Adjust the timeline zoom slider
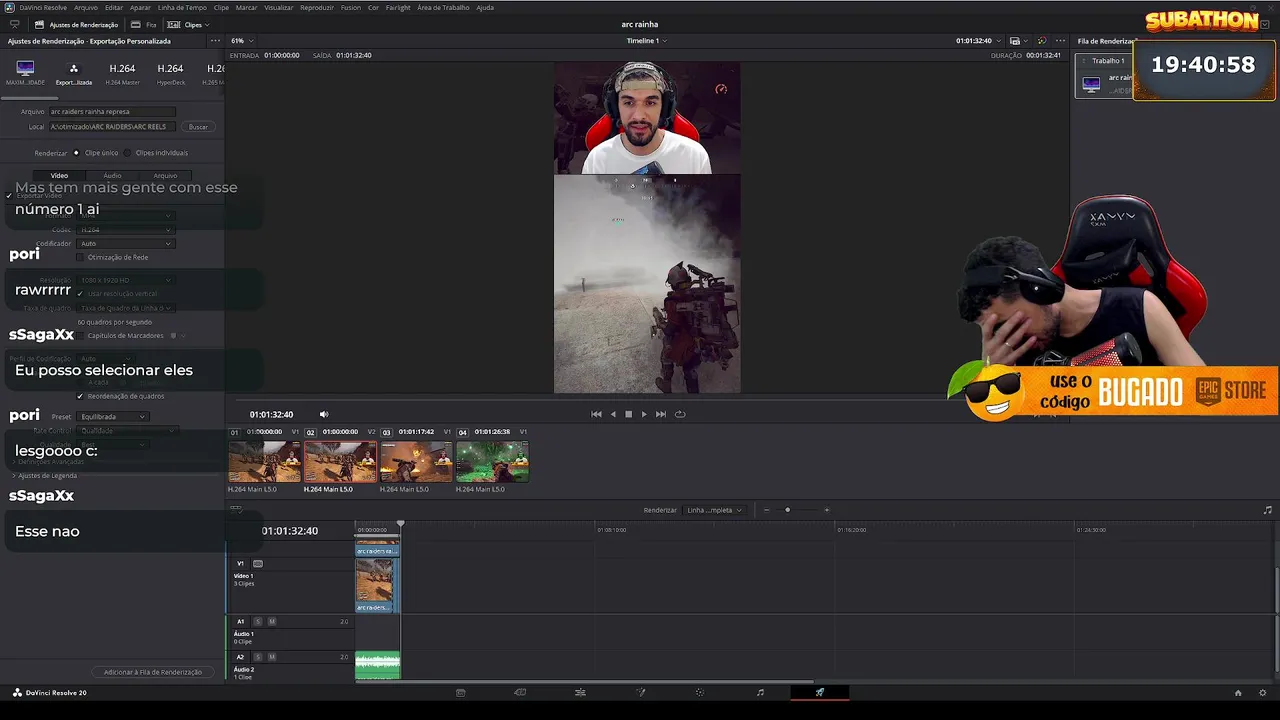 pyautogui.click(x=787, y=510)
